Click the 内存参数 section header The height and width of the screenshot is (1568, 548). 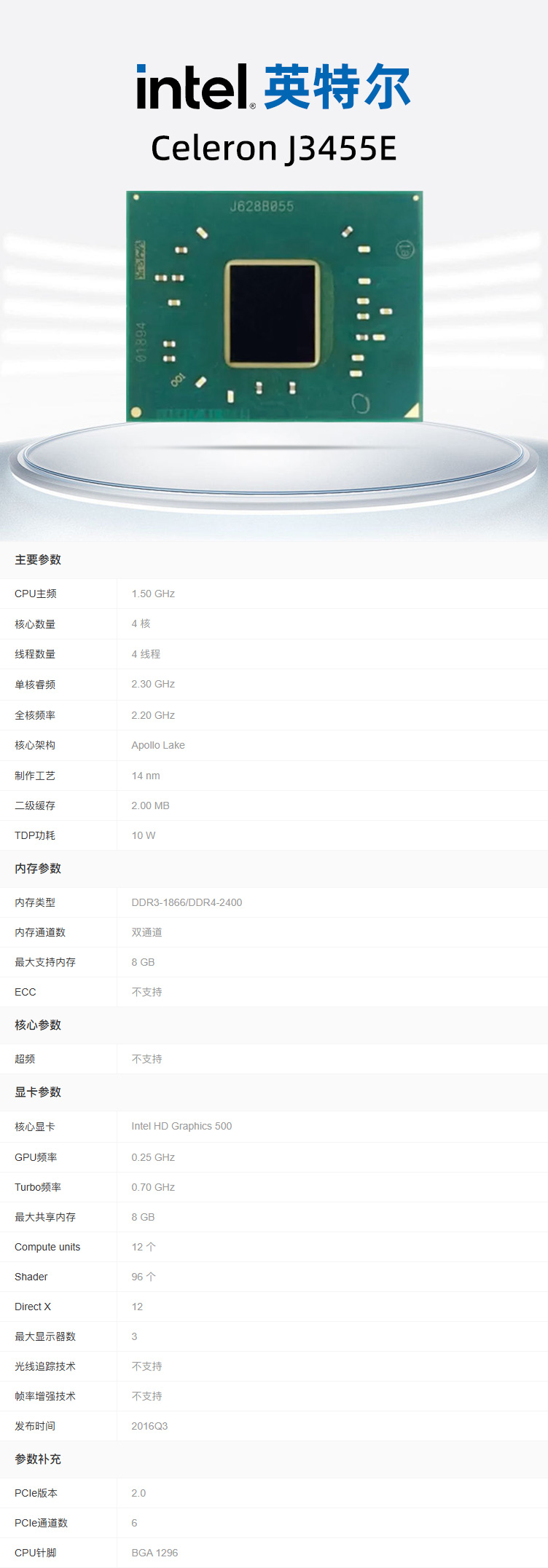pyautogui.click(x=38, y=868)
